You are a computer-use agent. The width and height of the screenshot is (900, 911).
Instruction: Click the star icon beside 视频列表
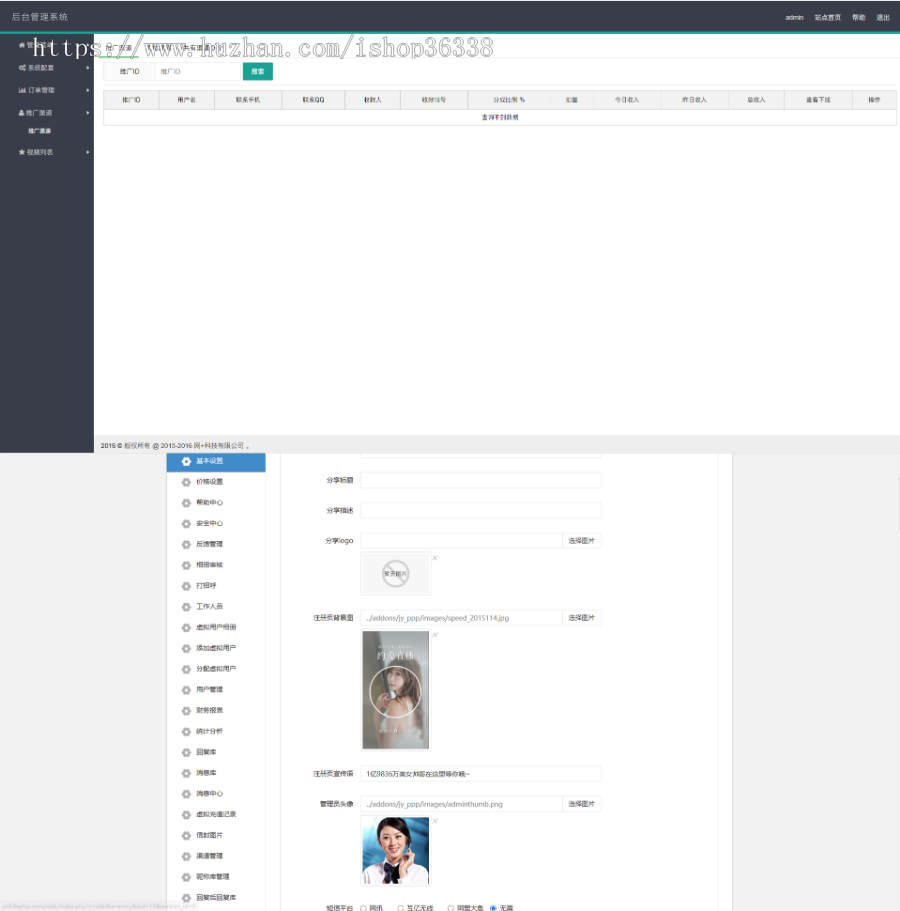click(22, 152)
